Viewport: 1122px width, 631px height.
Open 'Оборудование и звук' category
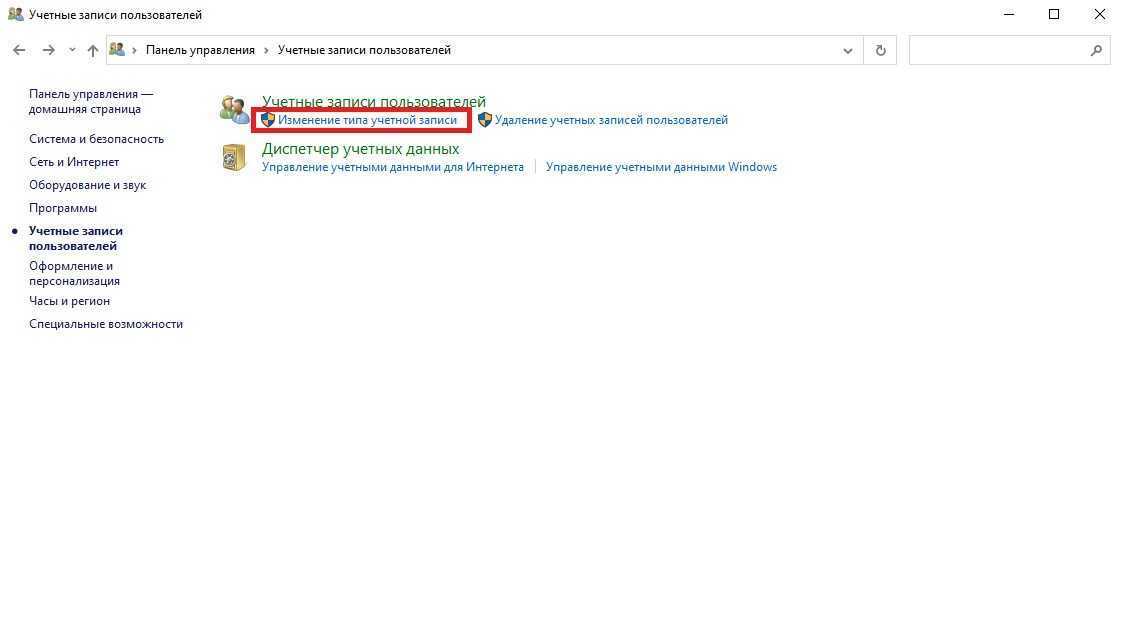pyautogui.click(x=87, y=185)
